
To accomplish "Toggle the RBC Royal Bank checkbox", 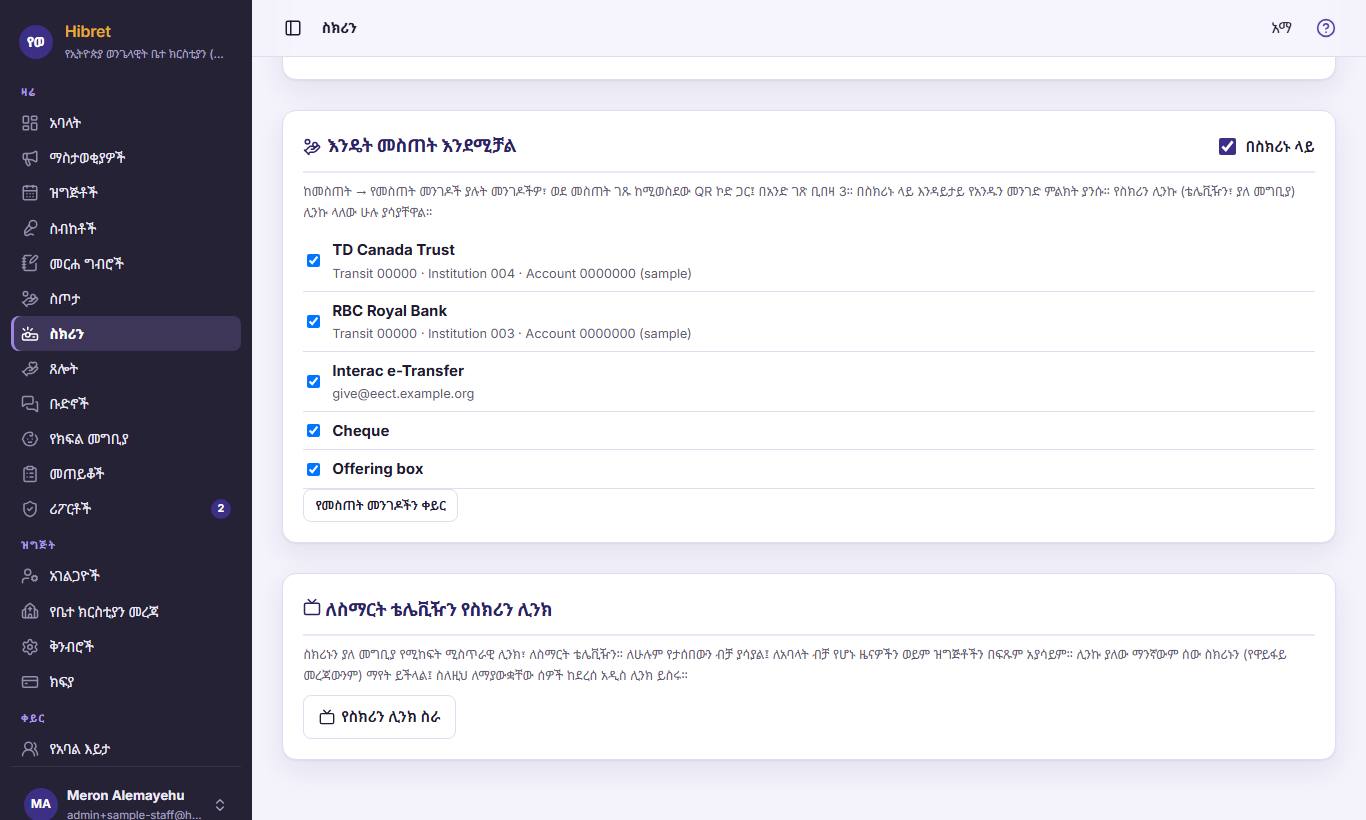I will click(313, 321).
